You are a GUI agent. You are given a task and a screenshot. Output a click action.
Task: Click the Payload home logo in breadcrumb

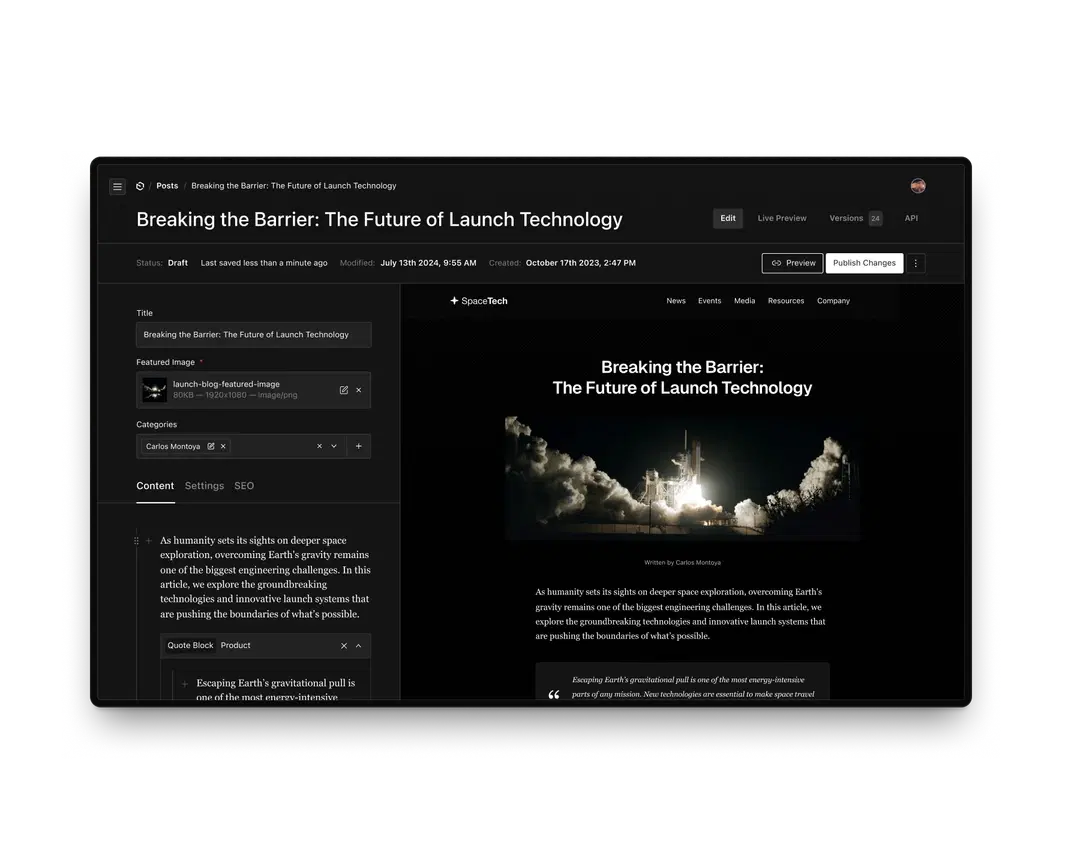click(x=140, y=186)
